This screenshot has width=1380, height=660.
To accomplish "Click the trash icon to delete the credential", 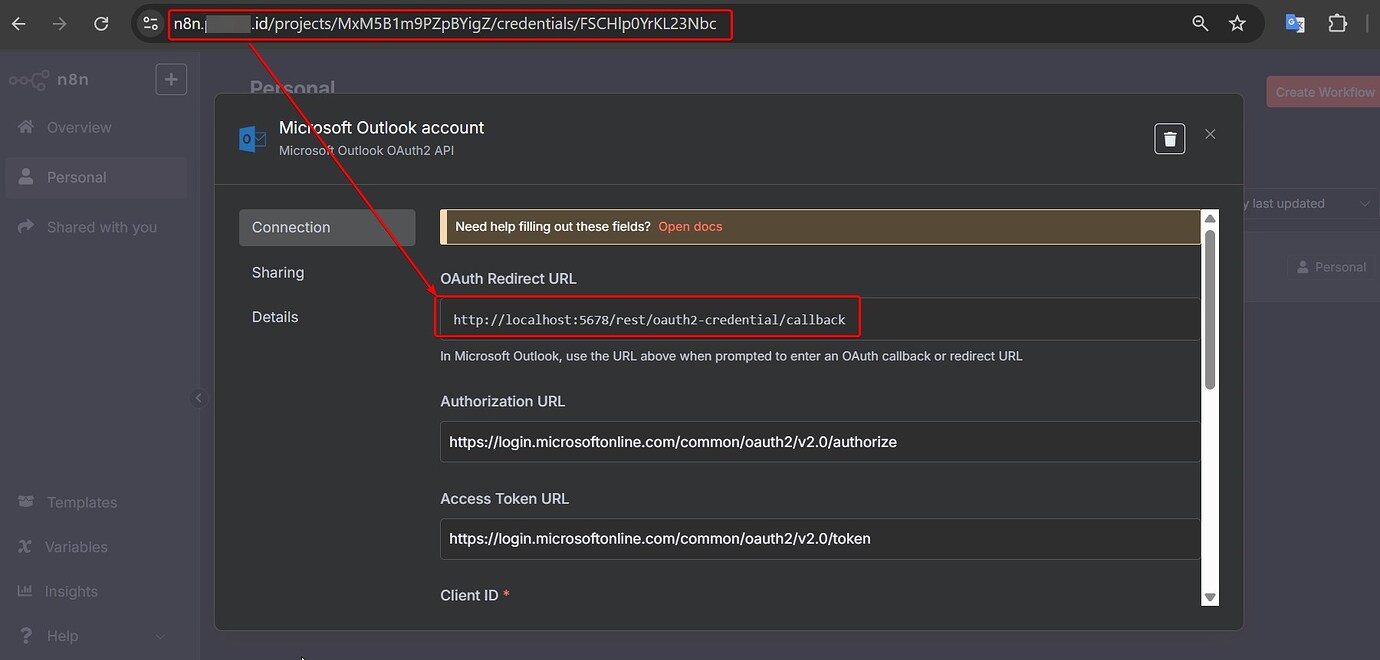I will click(1169, 138).
